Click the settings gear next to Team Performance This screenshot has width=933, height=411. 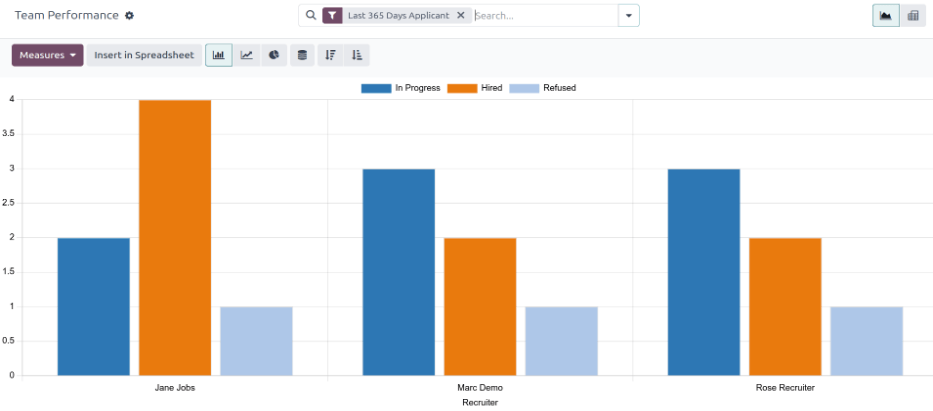tap(129, 16)
